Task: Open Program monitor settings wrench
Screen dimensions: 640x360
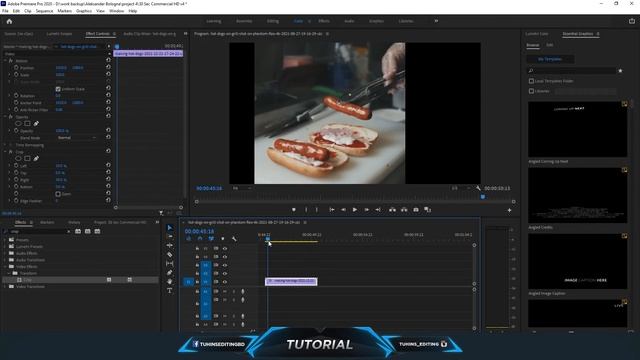Action: (478, 188)
